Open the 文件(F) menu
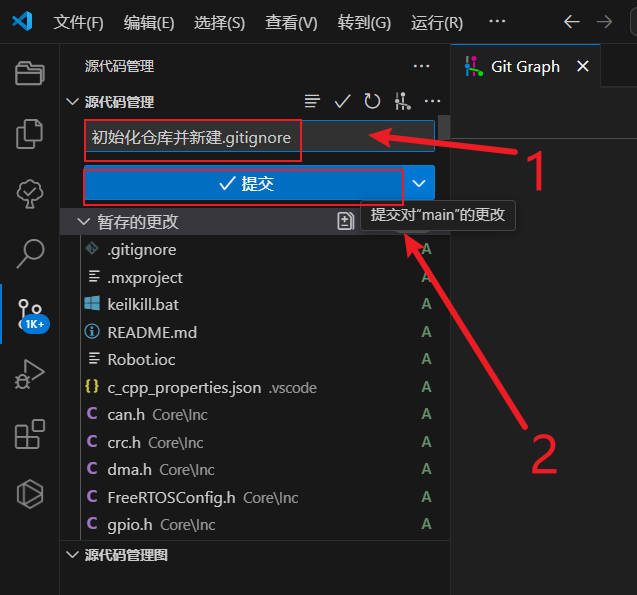637x595 pixels. 78,22
